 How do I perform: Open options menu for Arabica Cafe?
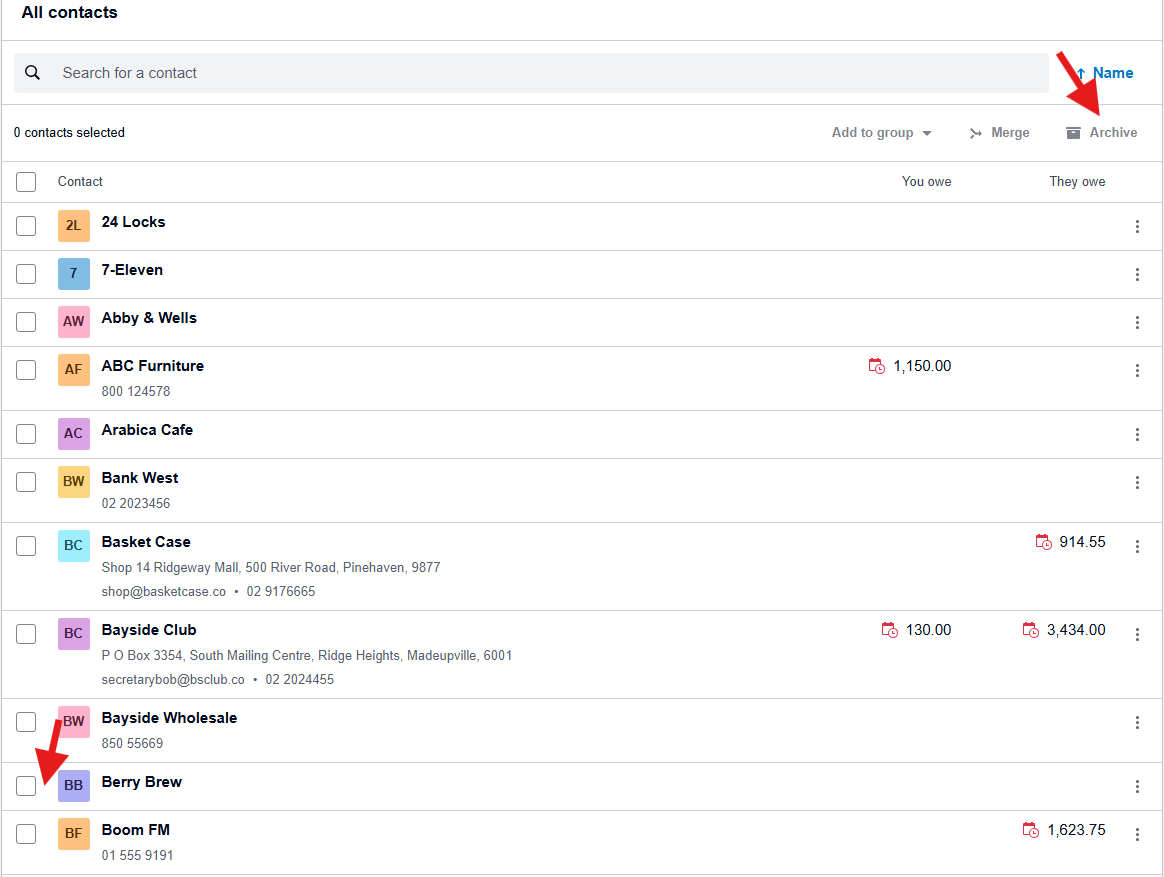click(1137, 434)
